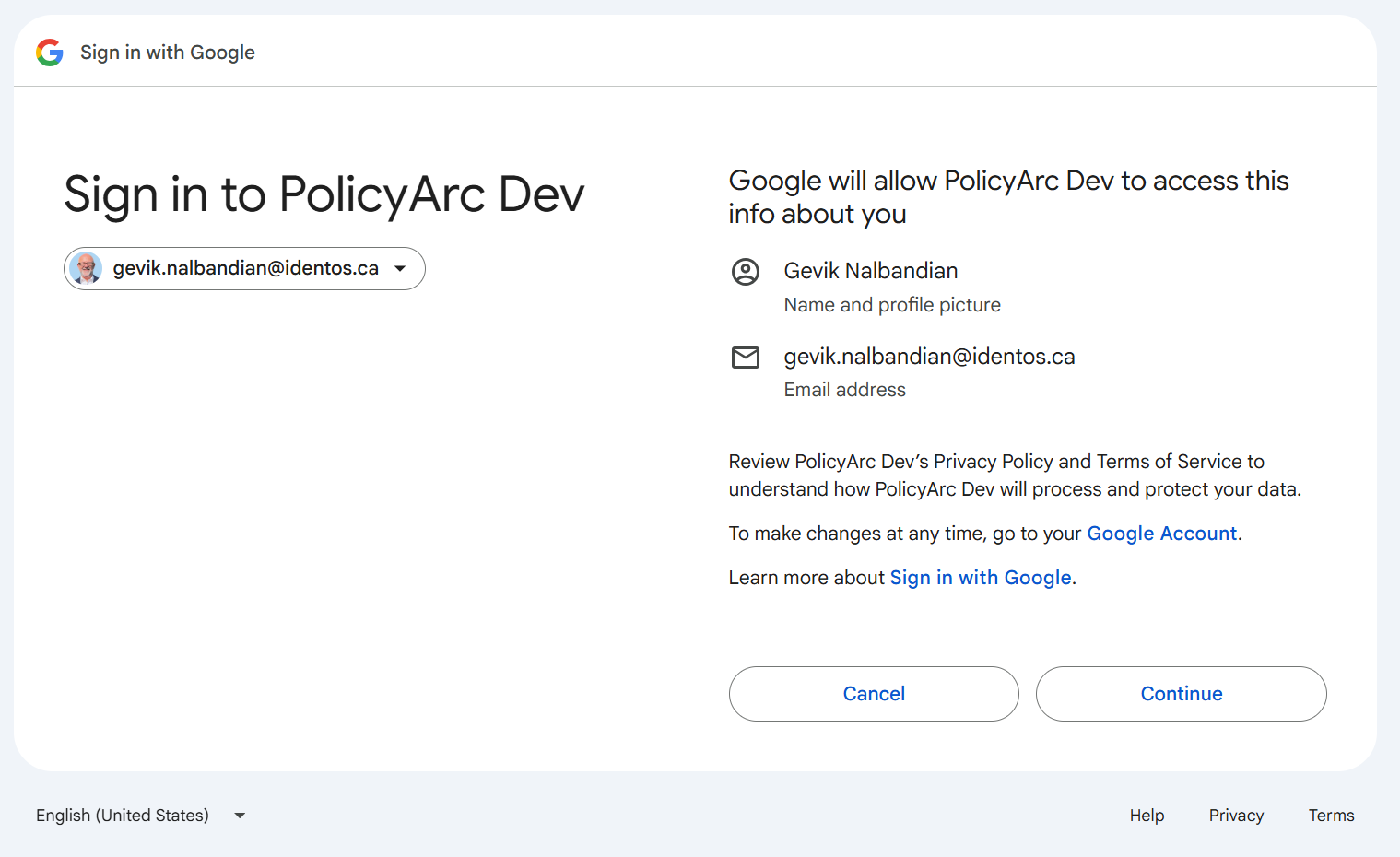Click the "Name and profile picture" label
Screen dimensions: 1400x857
892,305
